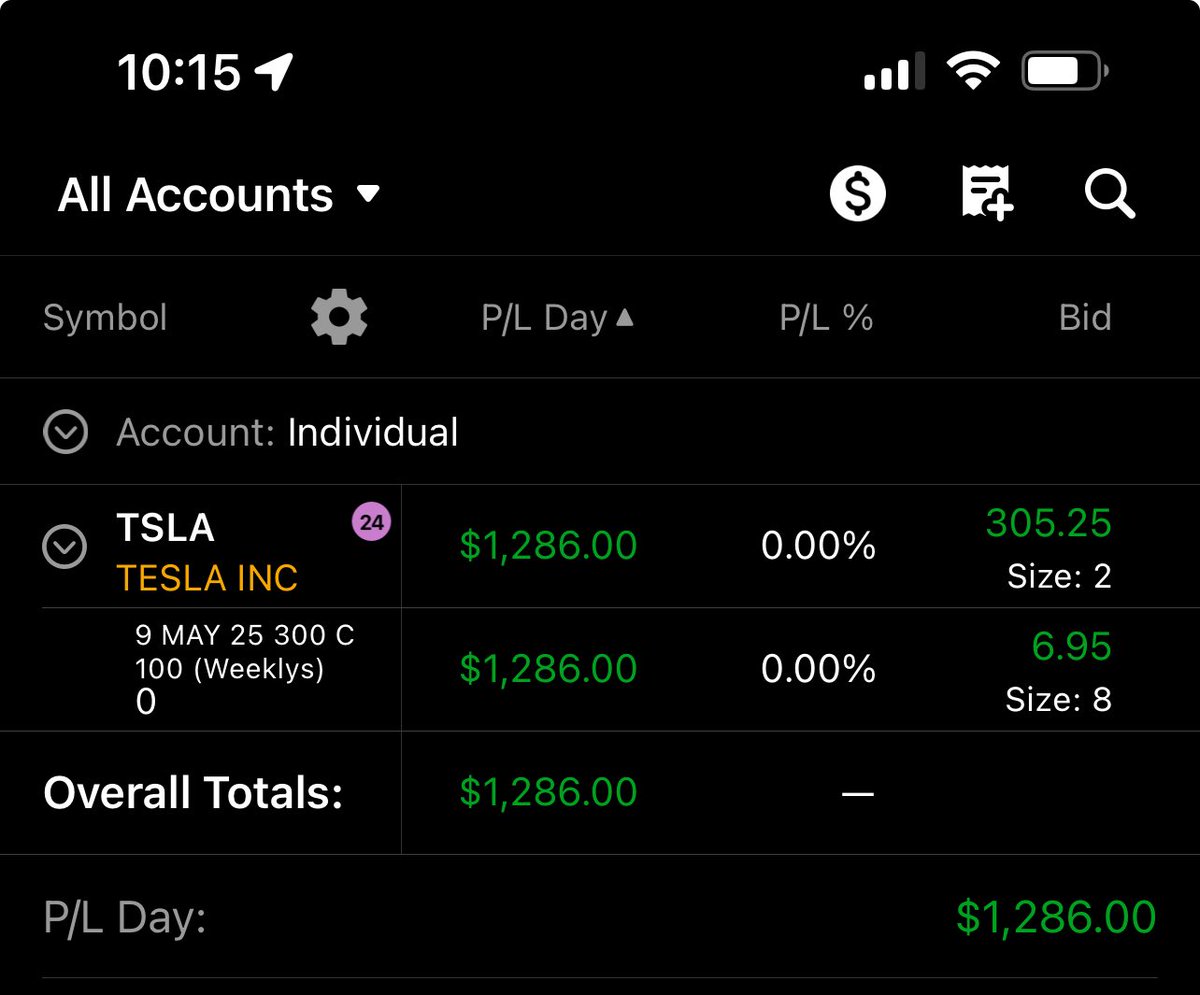Select the 9 MAY 25 300 C option row
Screen dimensions: 1200x995
(x=600, y=669)
